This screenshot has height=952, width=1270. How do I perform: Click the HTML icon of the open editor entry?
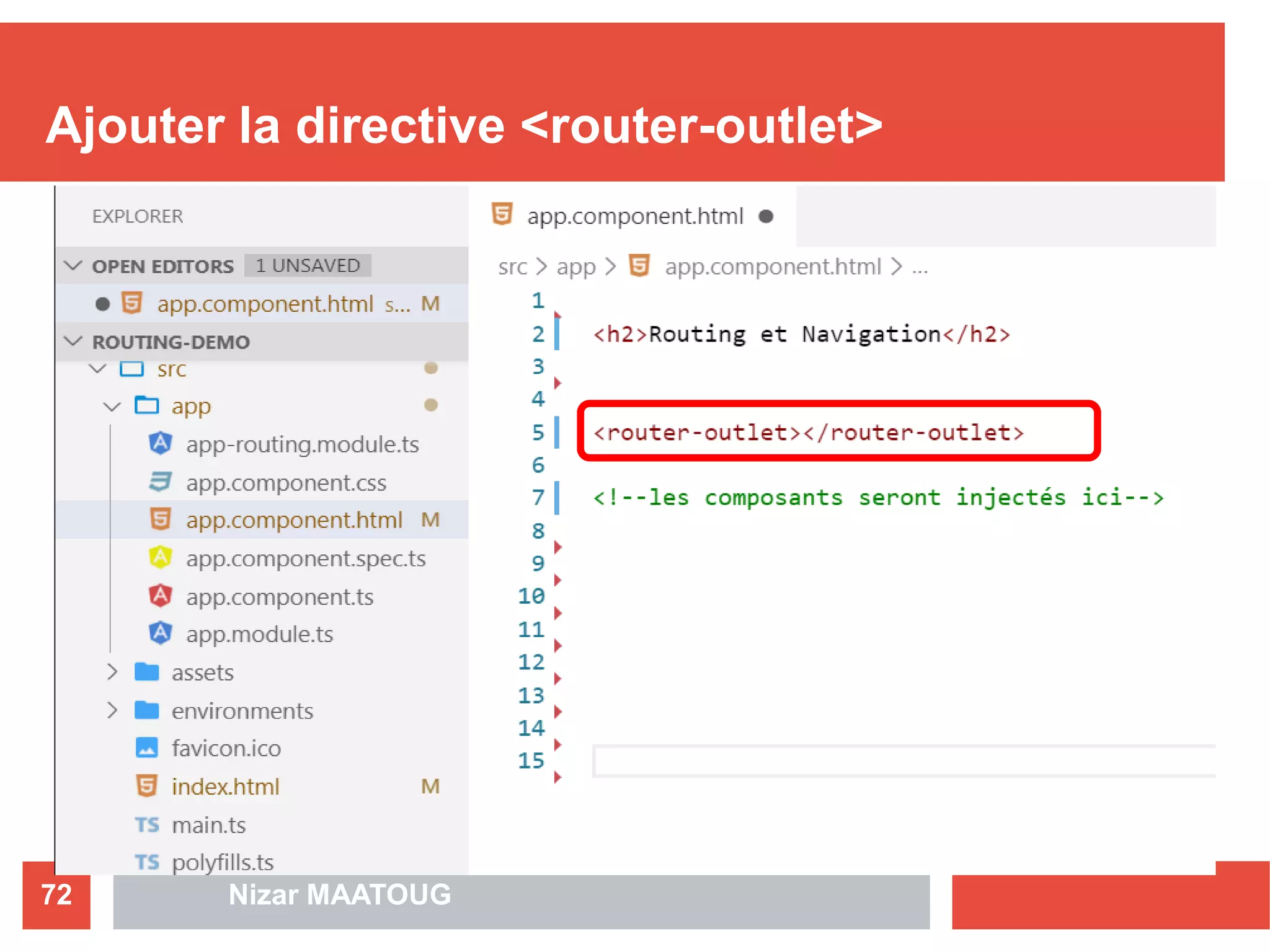[132, 303]
